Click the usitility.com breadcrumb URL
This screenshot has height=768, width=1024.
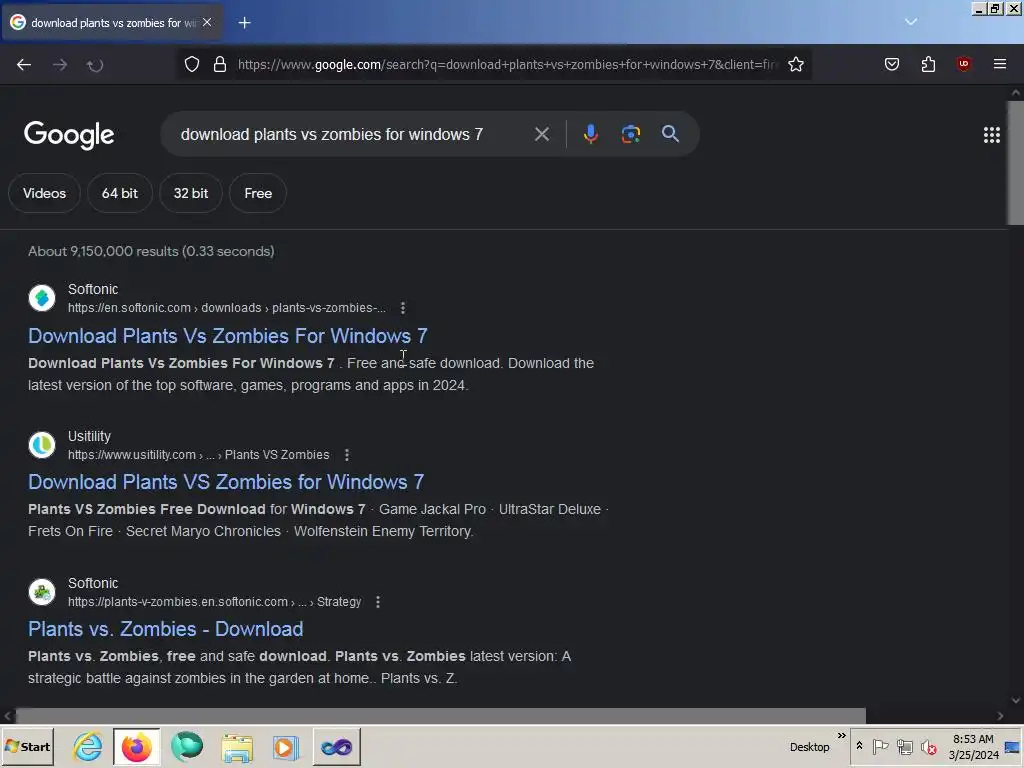pyautogui.click(x=199, y=455)
